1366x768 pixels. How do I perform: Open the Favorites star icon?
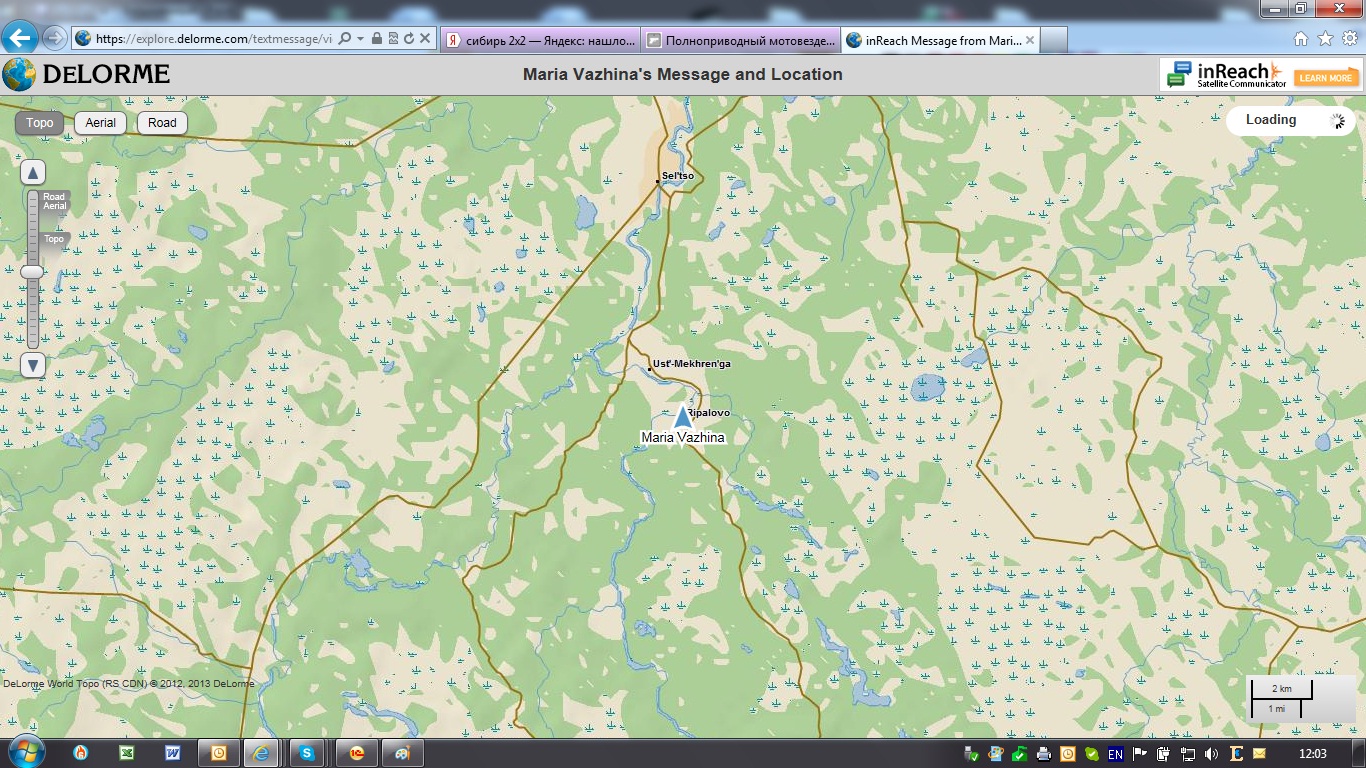click(x=1325, y=39)
